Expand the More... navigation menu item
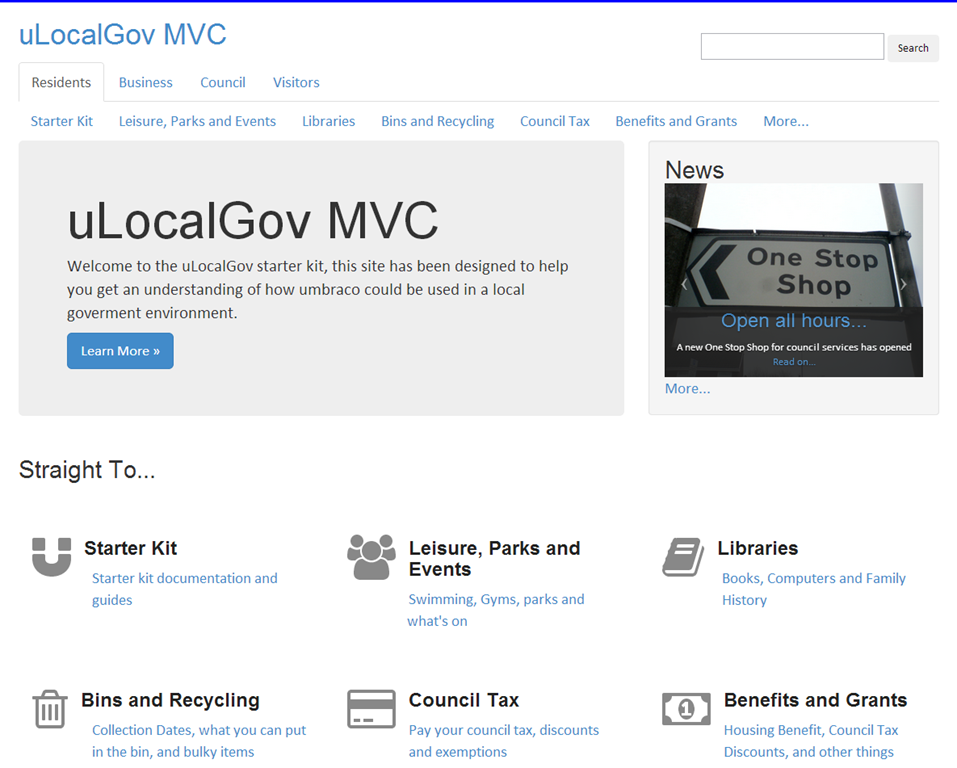This screenshot has width=957, height=768. [x=785, y=121]
